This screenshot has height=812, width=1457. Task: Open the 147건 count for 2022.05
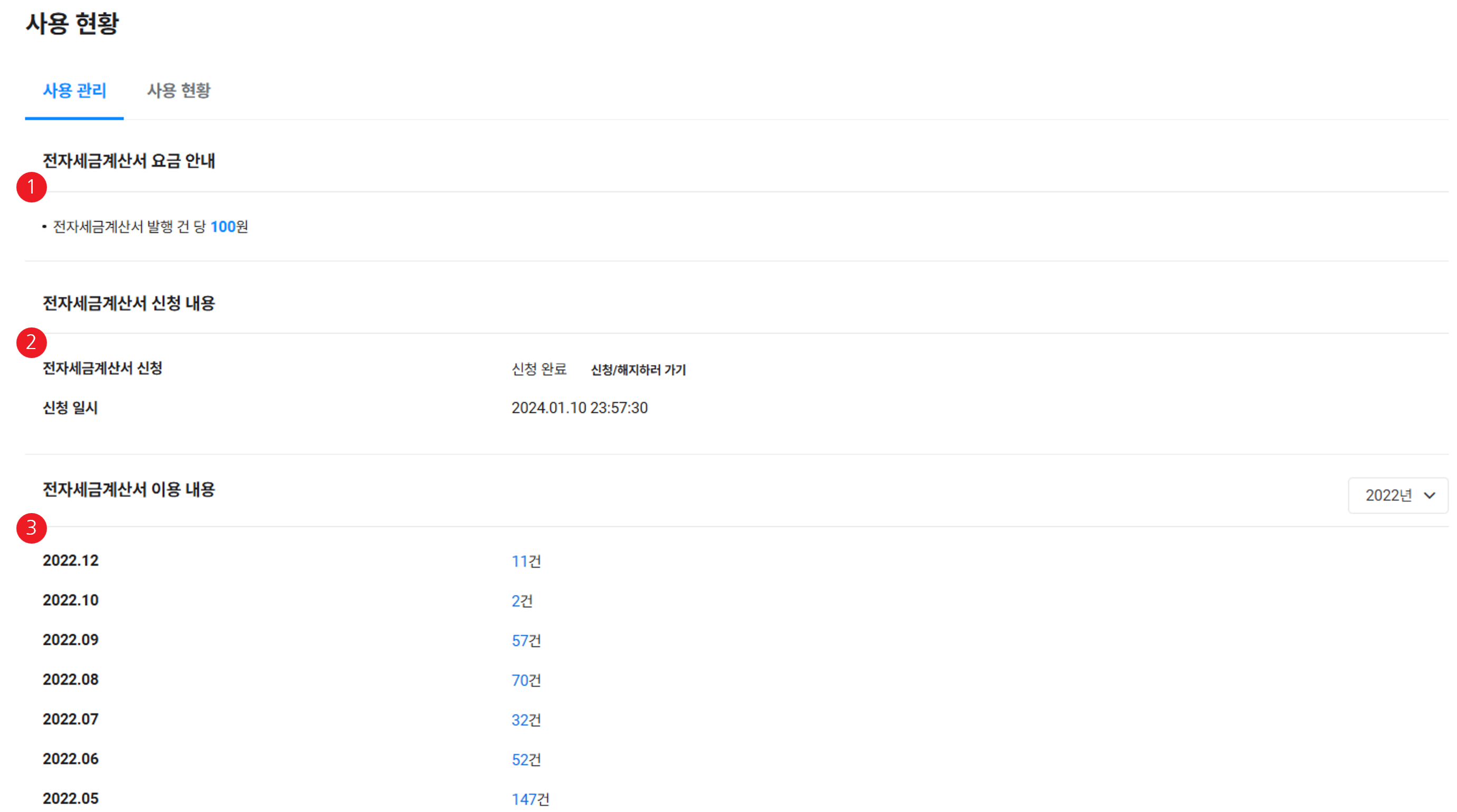(530, 799)
